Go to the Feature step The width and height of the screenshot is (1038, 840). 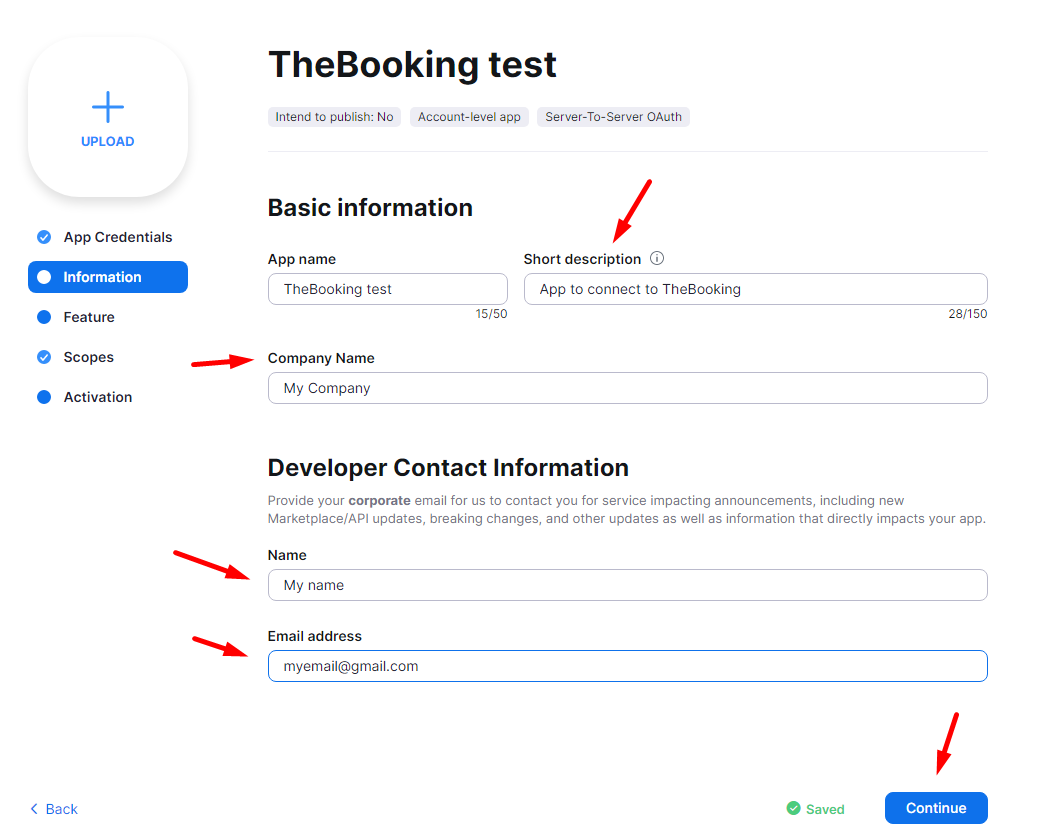coord(89,317)
